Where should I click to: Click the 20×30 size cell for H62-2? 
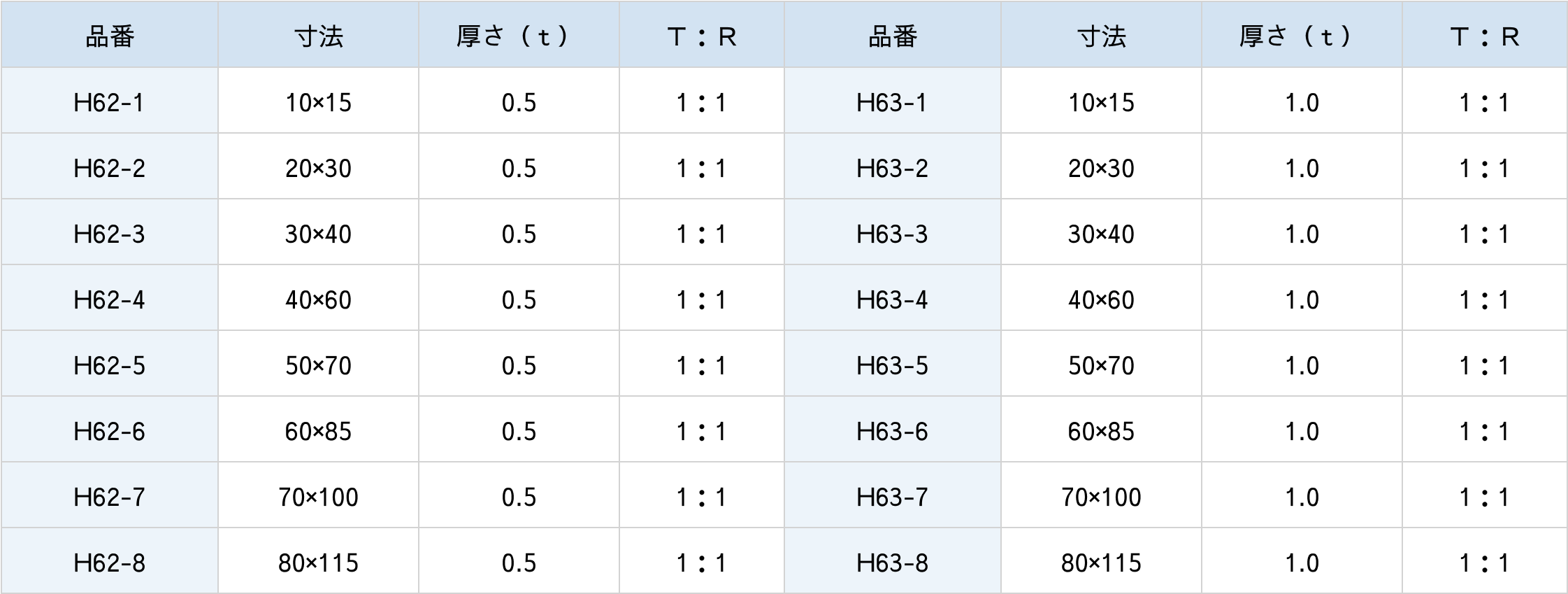point(318,169)
